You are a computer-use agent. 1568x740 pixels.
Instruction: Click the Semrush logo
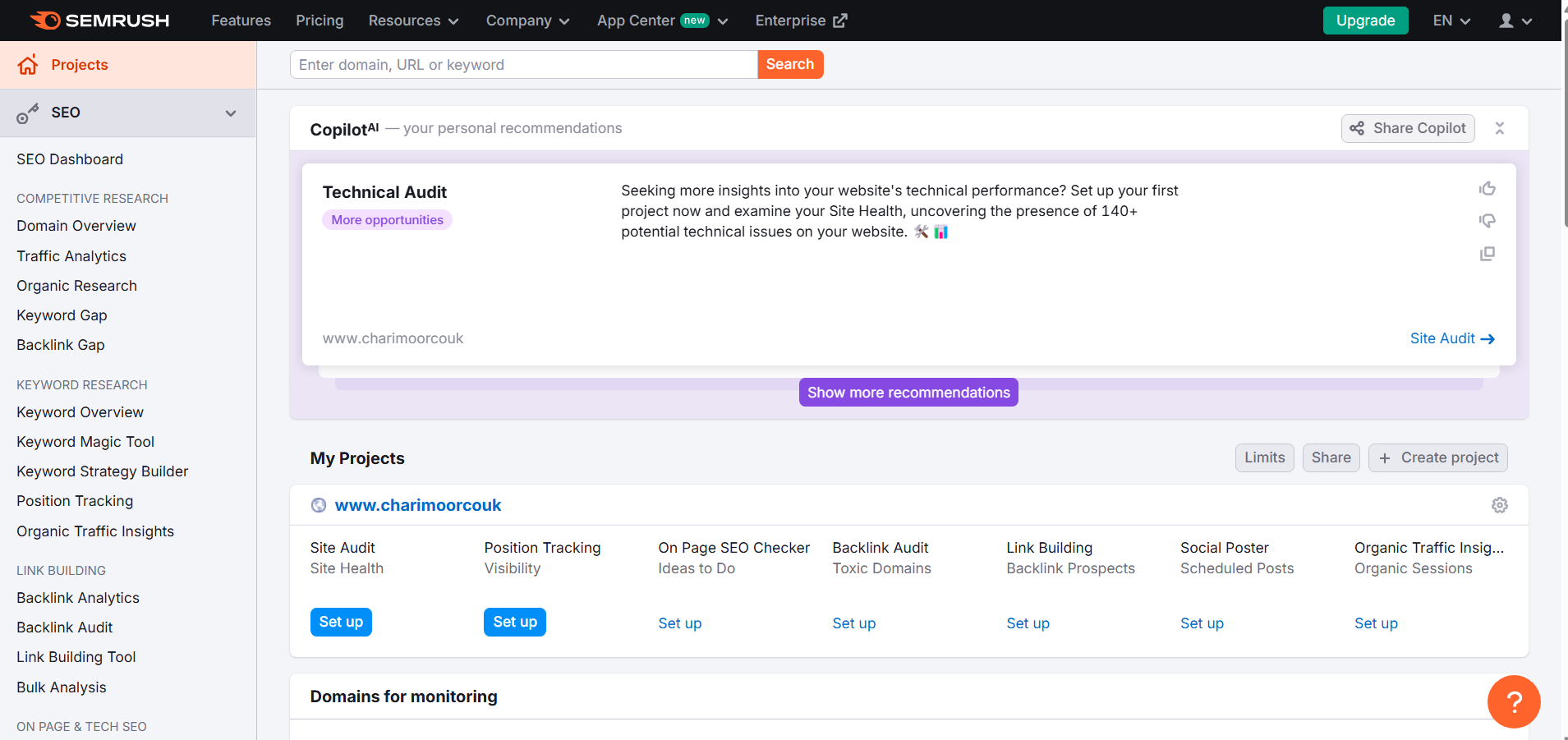99,21
